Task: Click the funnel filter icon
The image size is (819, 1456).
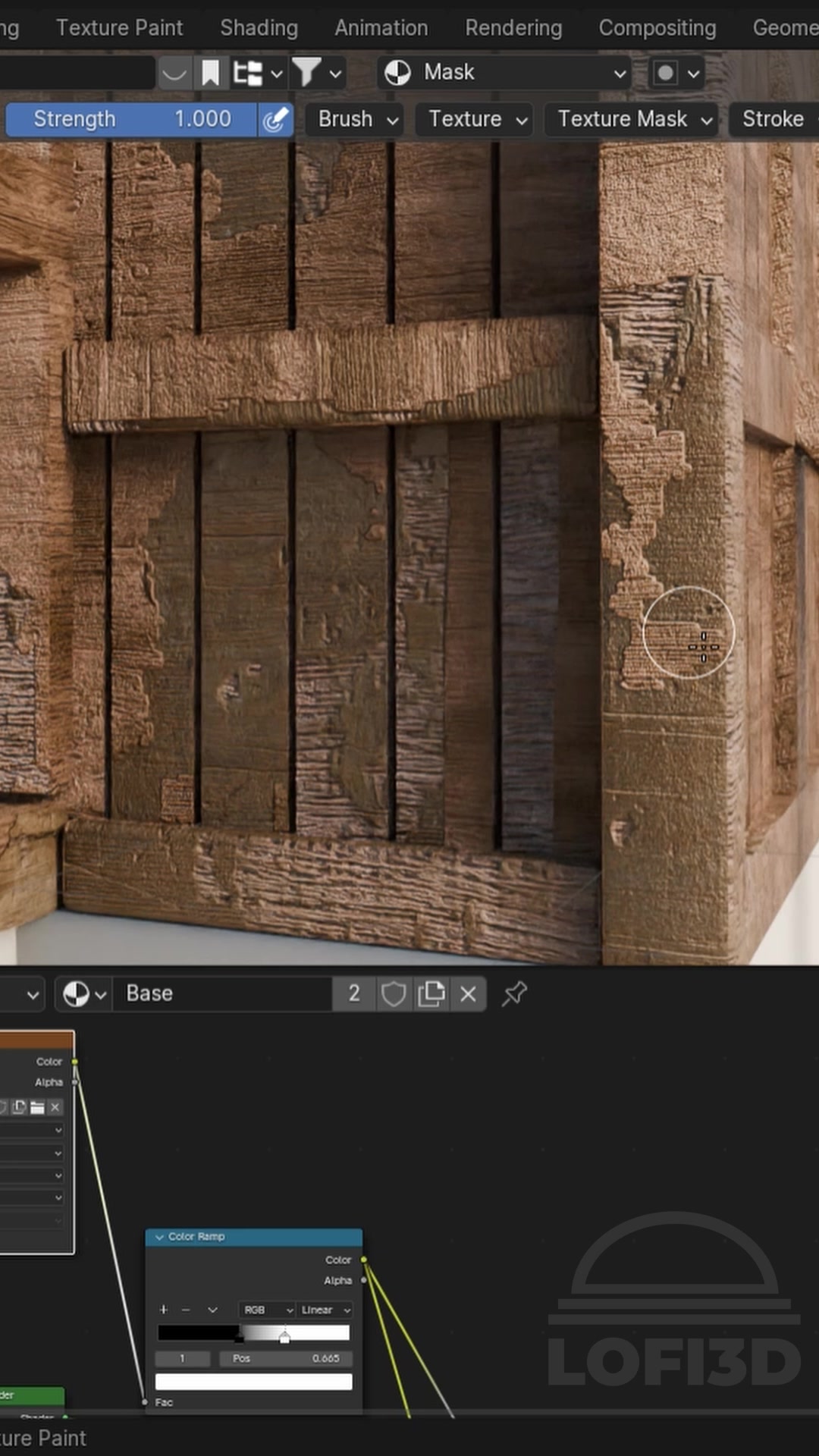Action: click(306, 74)
